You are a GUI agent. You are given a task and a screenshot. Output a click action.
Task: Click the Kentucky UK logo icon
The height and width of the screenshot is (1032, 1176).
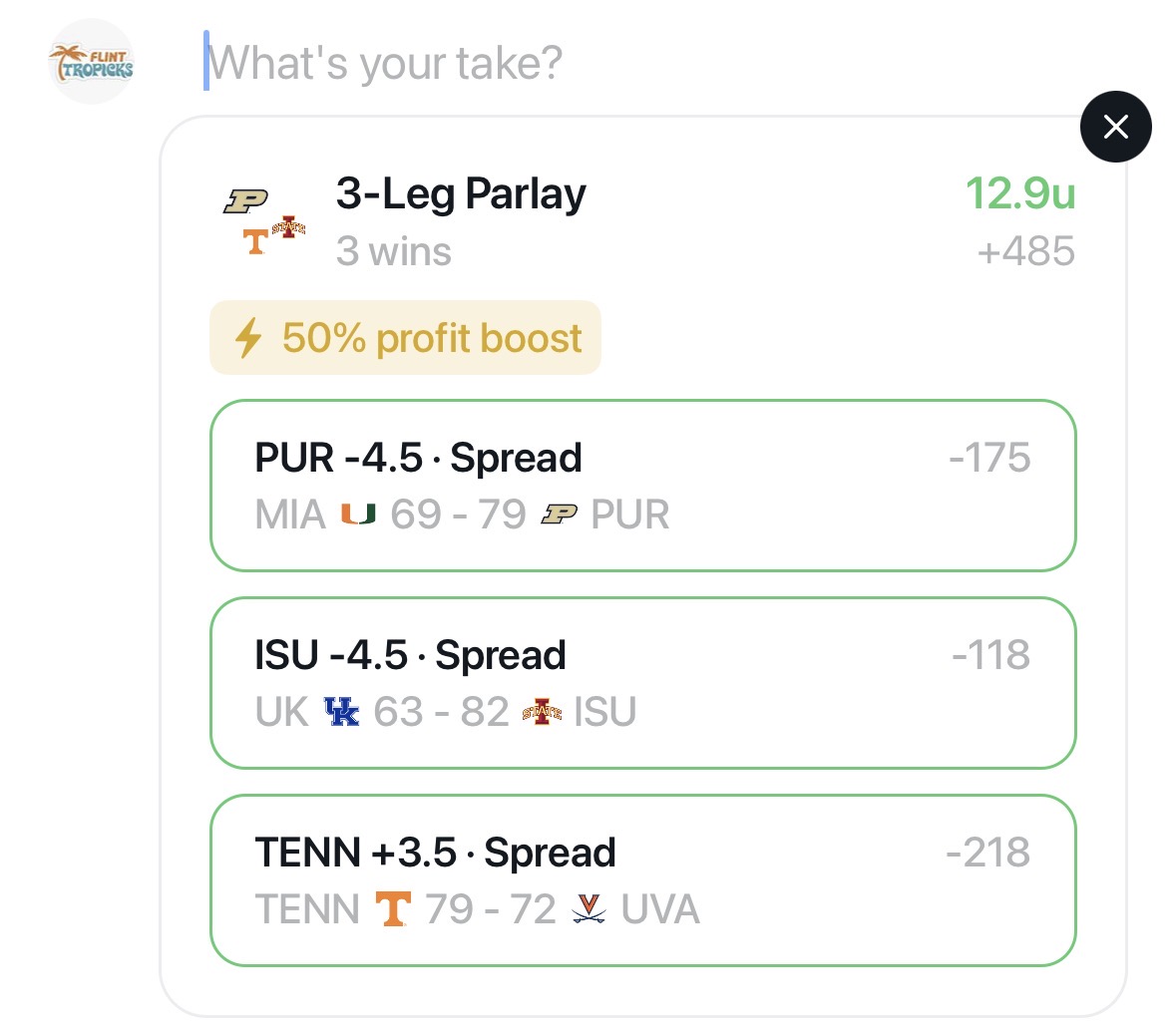341,712
